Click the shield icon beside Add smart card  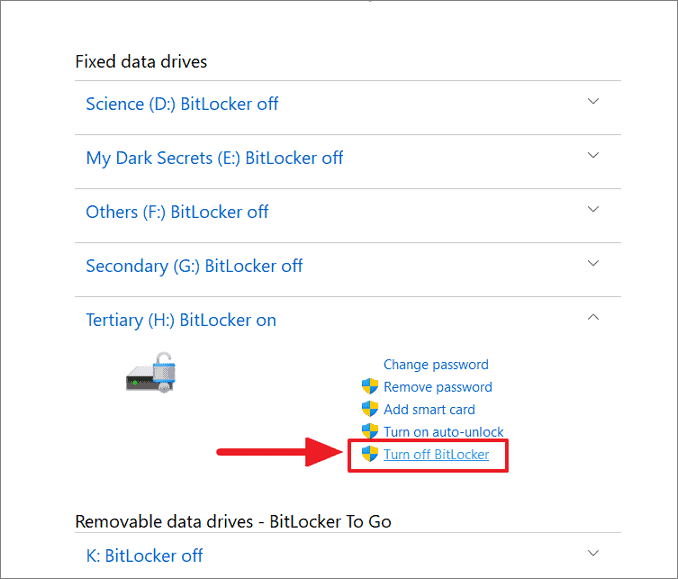coord(370,409)
